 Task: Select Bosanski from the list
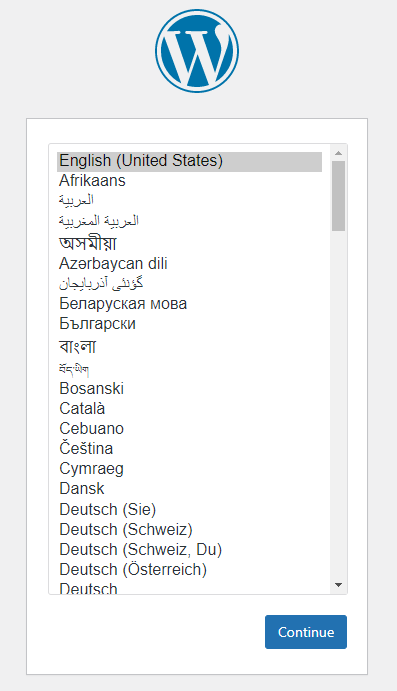189,389
